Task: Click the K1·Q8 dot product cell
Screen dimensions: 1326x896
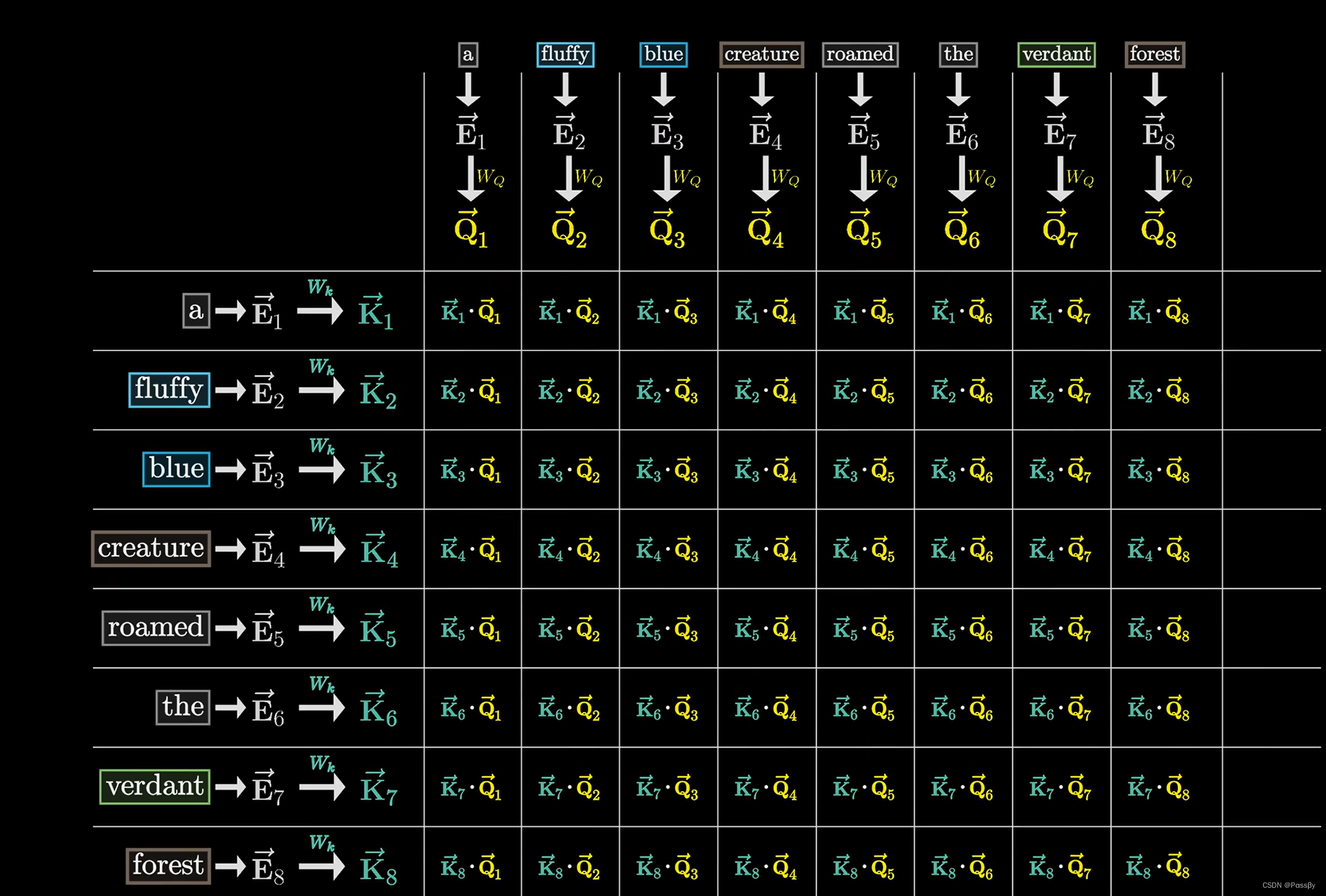Action: 1158,312
